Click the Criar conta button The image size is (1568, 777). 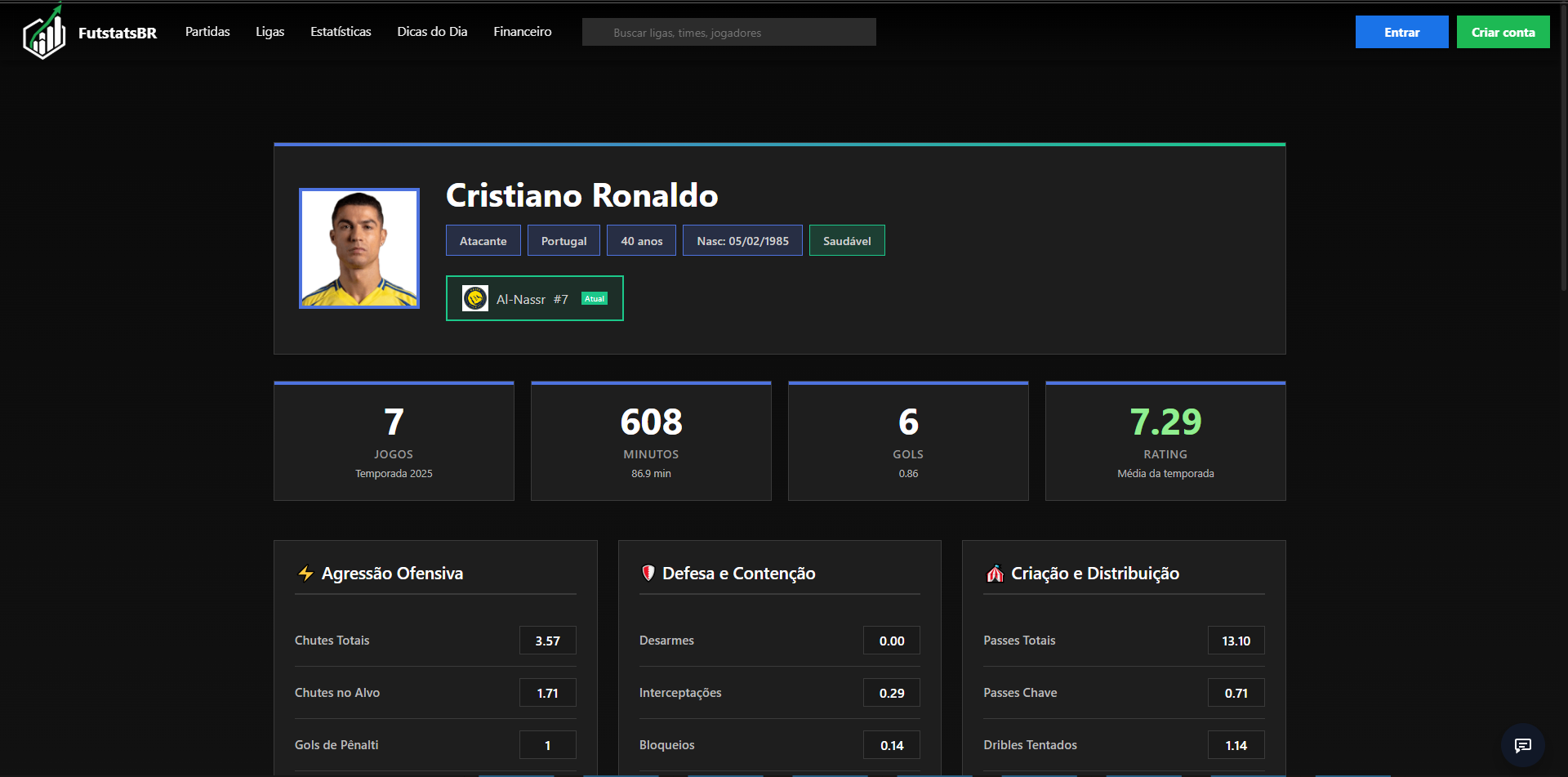click(x=1503, y=32)
